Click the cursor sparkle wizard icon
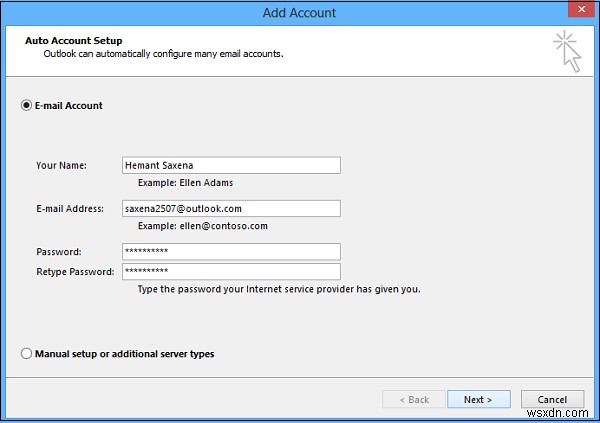Image resolution: width=600 pixels, height=423 pixels. [x=567, y=51]
